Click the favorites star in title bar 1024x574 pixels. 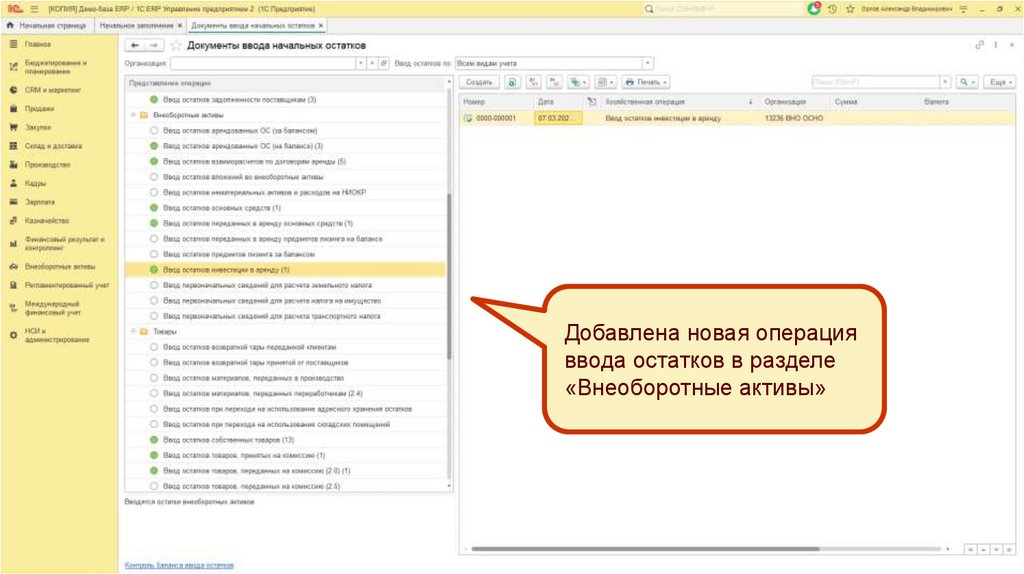tap(849, 8)
